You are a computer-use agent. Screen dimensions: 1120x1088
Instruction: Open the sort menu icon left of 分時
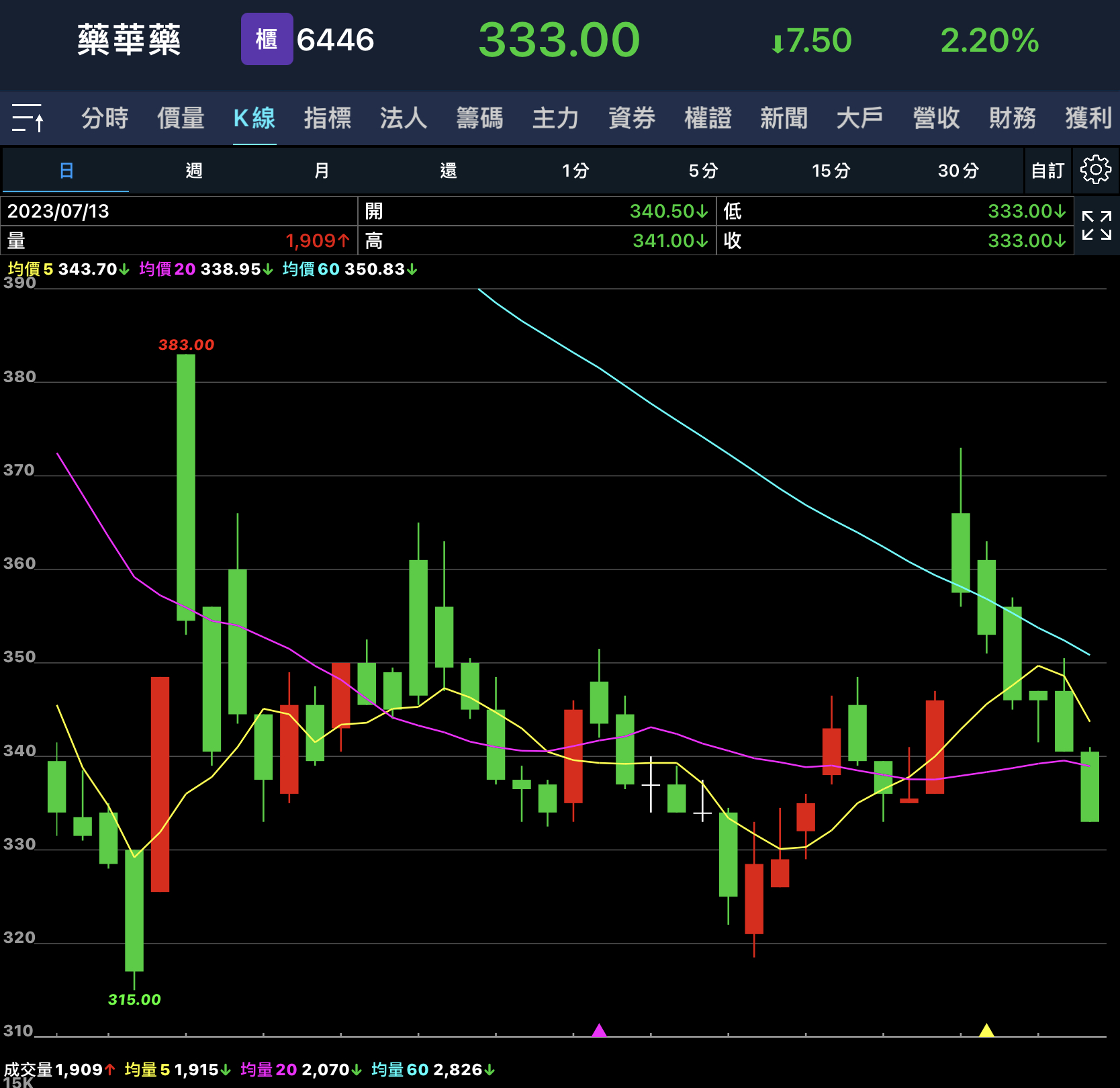[x=28, y=118]
